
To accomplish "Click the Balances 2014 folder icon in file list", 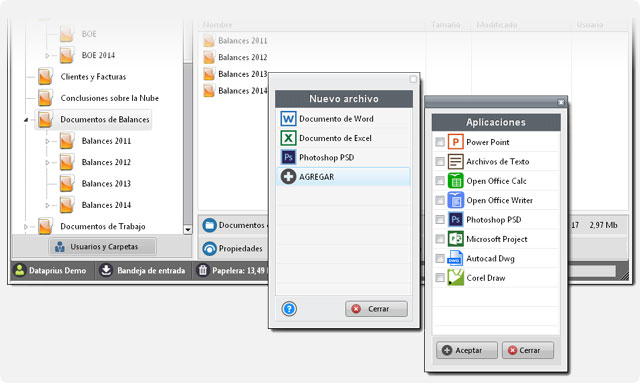I will 209,90.
